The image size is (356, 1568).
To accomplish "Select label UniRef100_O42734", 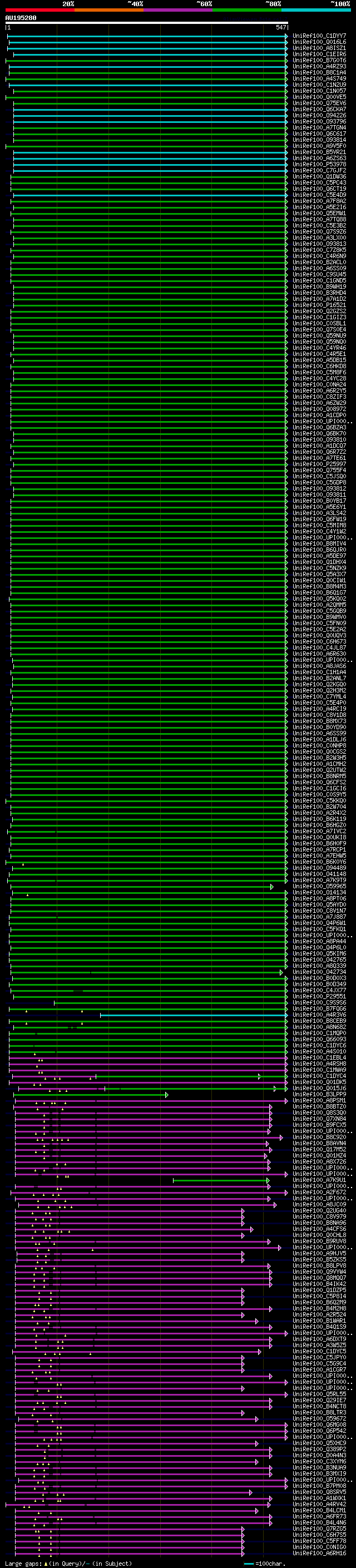I will point(319,972).
